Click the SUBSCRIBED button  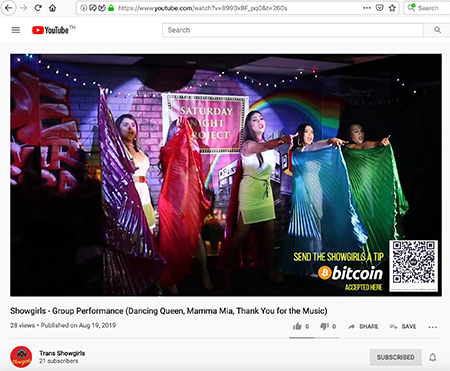(396, 357)
